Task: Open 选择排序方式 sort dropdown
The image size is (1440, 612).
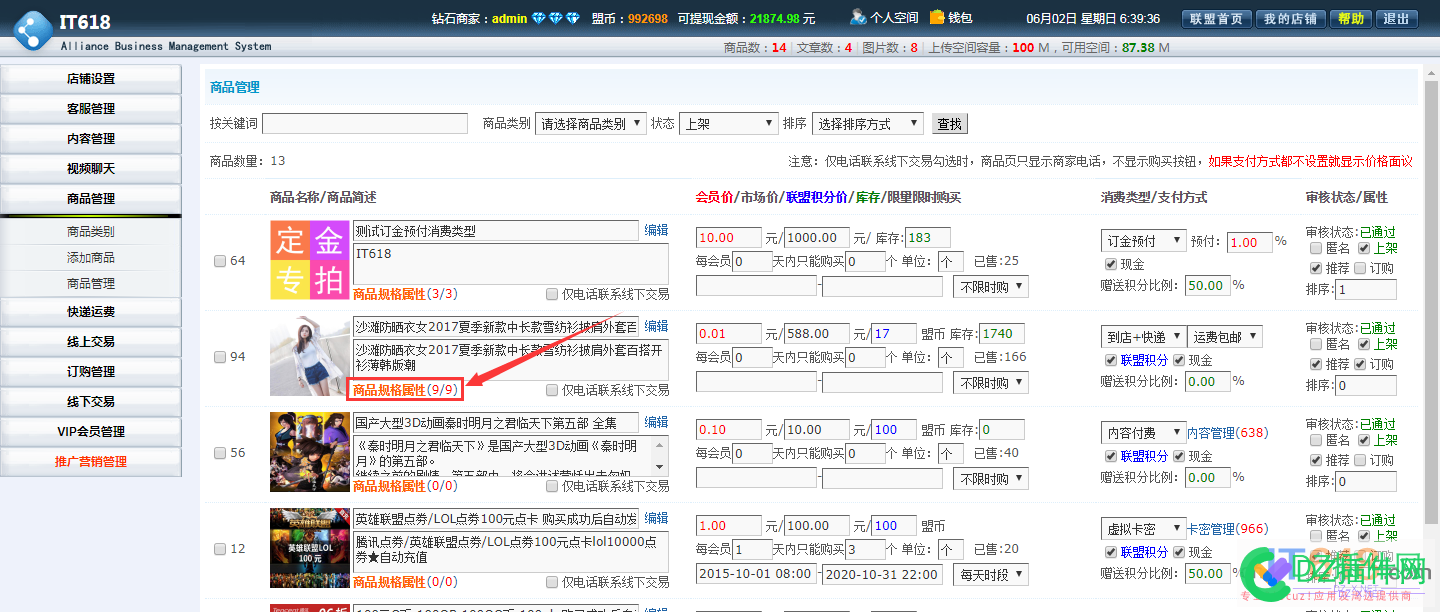Action: (867, 124)
